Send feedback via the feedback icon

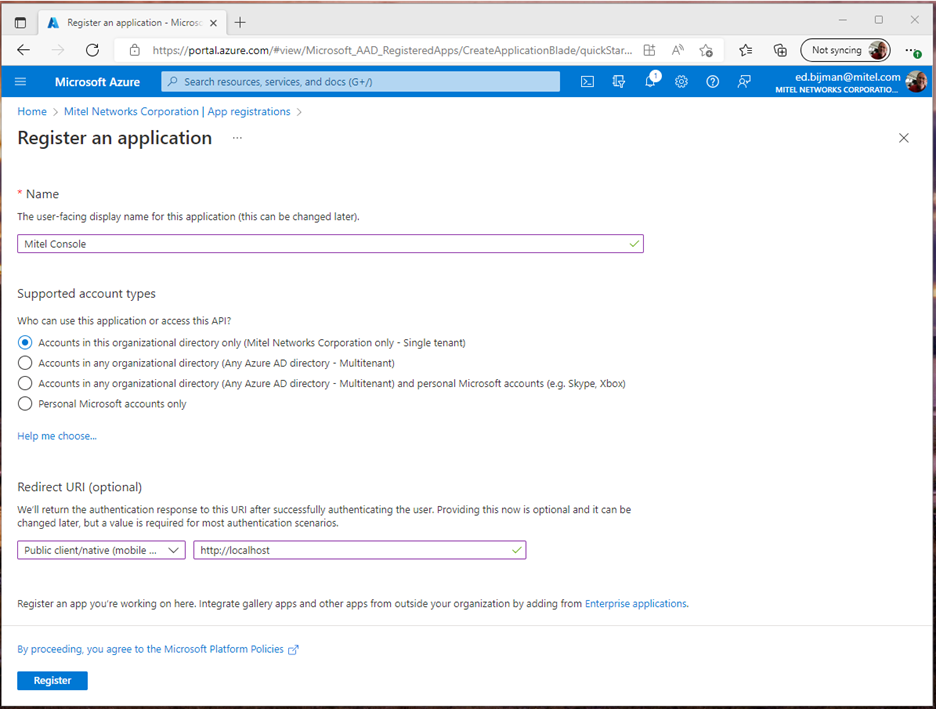point(743,82)
